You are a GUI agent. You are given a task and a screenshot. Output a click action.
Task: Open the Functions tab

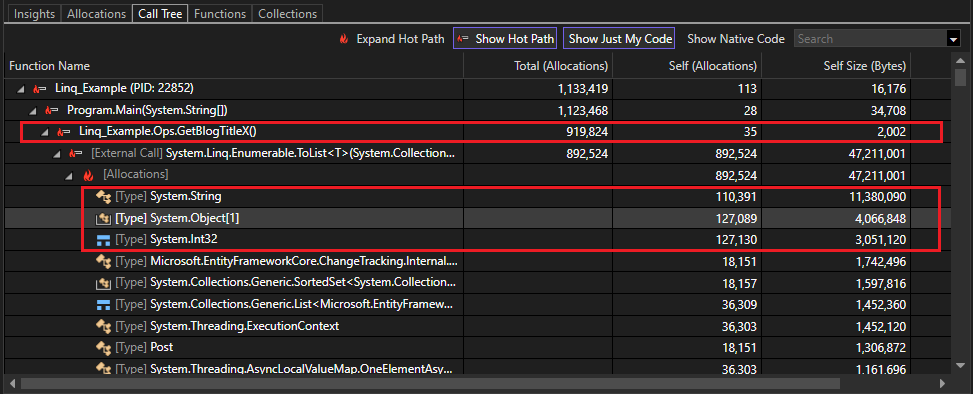click(220, 13)
